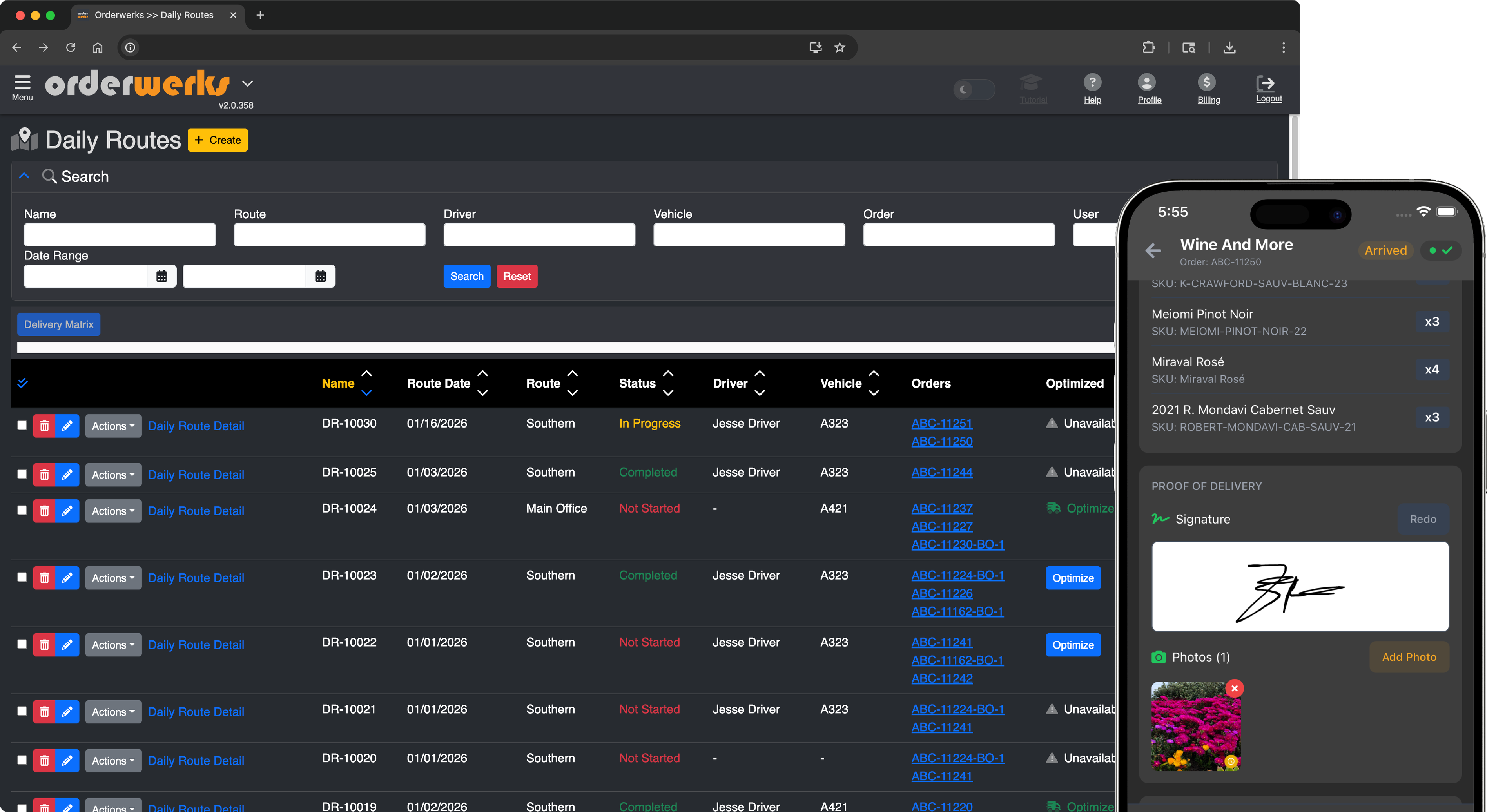Open the Actions dropdown for DR-10025
The width and height of the screenshot is (1505, 812).
coord(113,474)
